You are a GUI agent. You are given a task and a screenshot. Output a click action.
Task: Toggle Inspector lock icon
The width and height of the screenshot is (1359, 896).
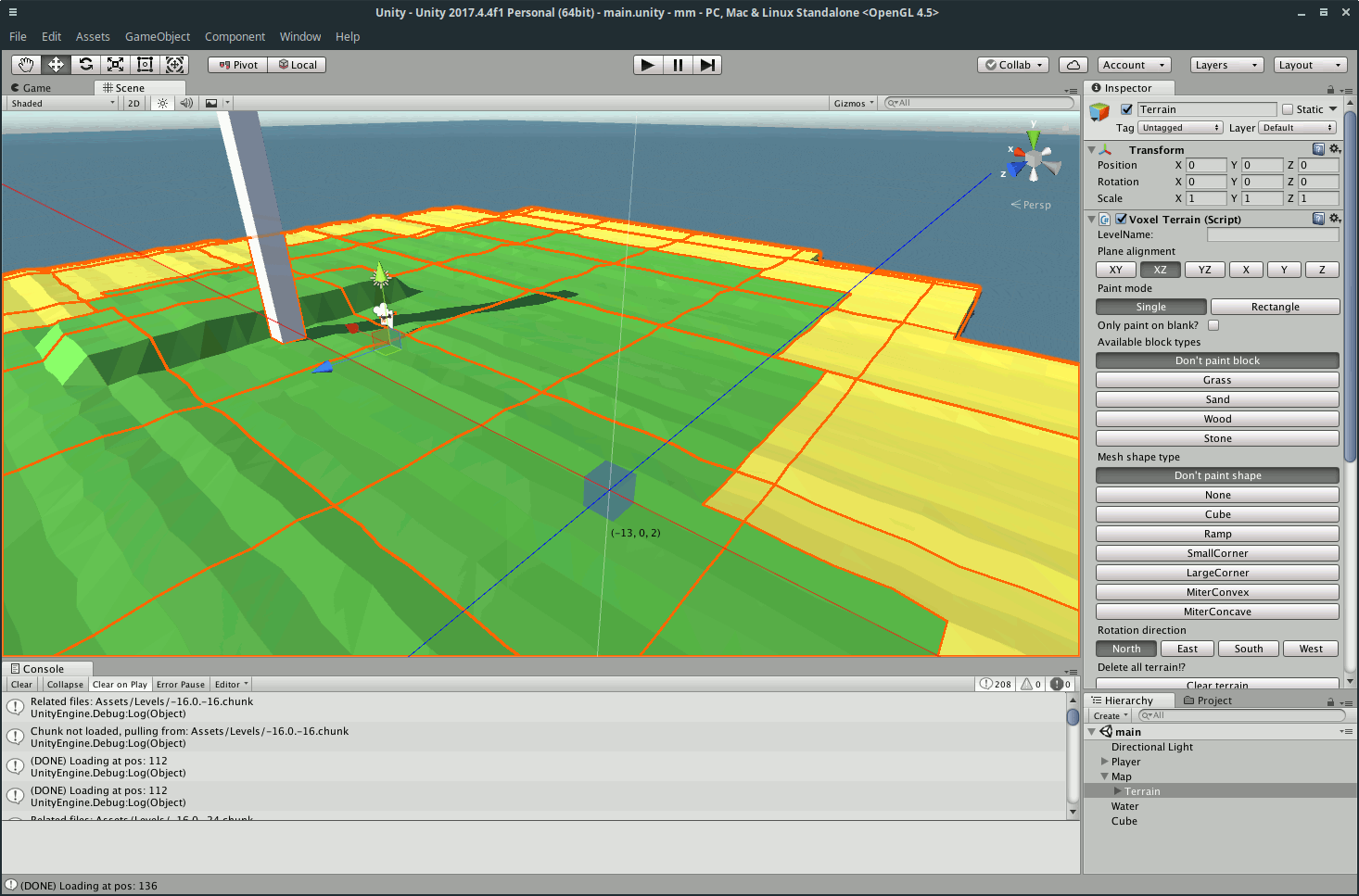click(x=1330, y=89)
